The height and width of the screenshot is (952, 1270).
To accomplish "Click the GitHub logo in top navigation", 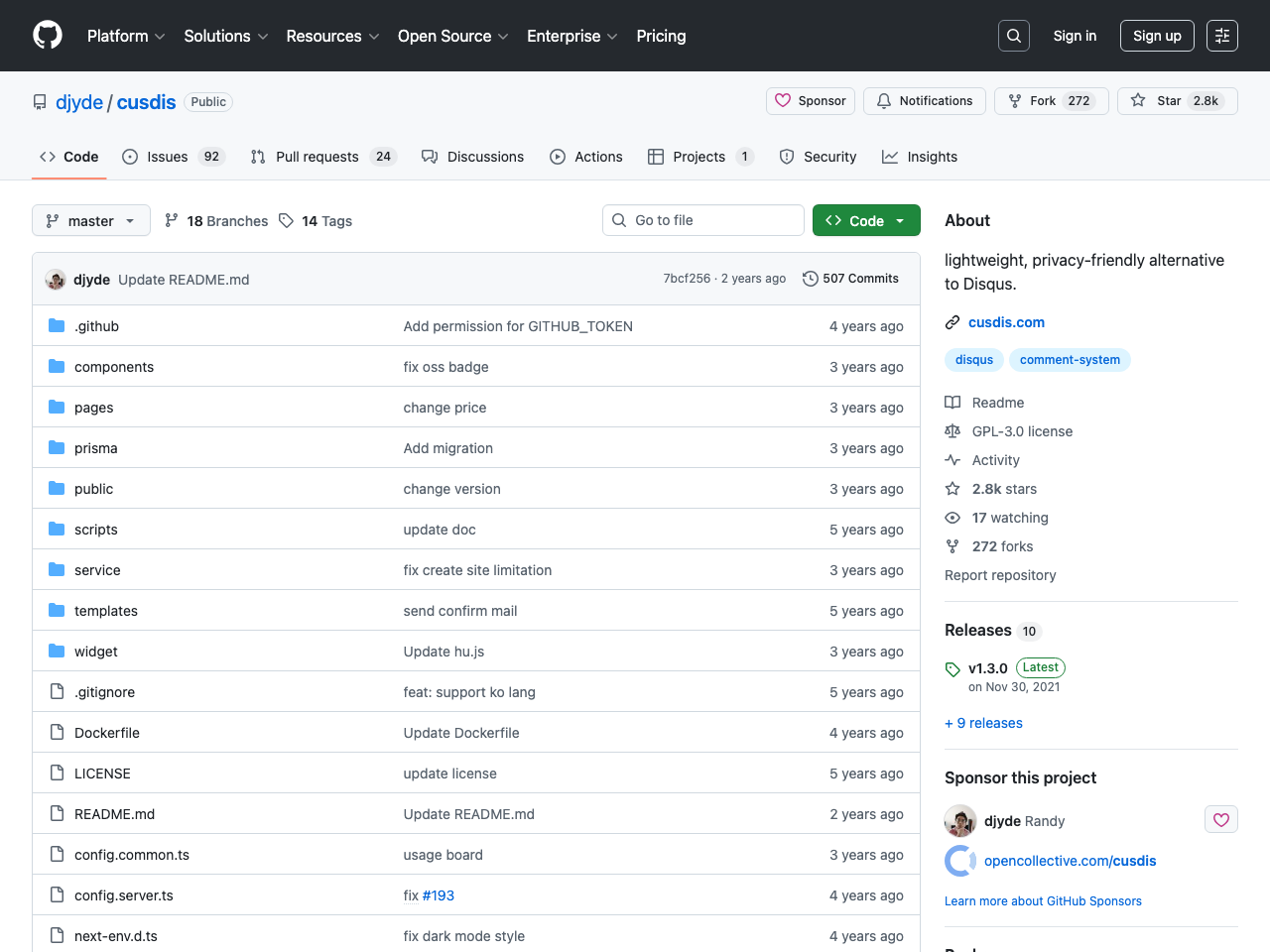I will click(47, 35).
